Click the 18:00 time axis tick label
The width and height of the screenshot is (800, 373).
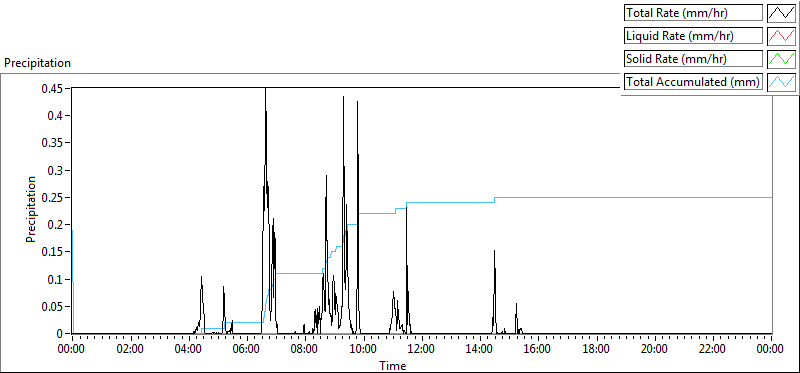pyautogui.click(x=596, y=349)
